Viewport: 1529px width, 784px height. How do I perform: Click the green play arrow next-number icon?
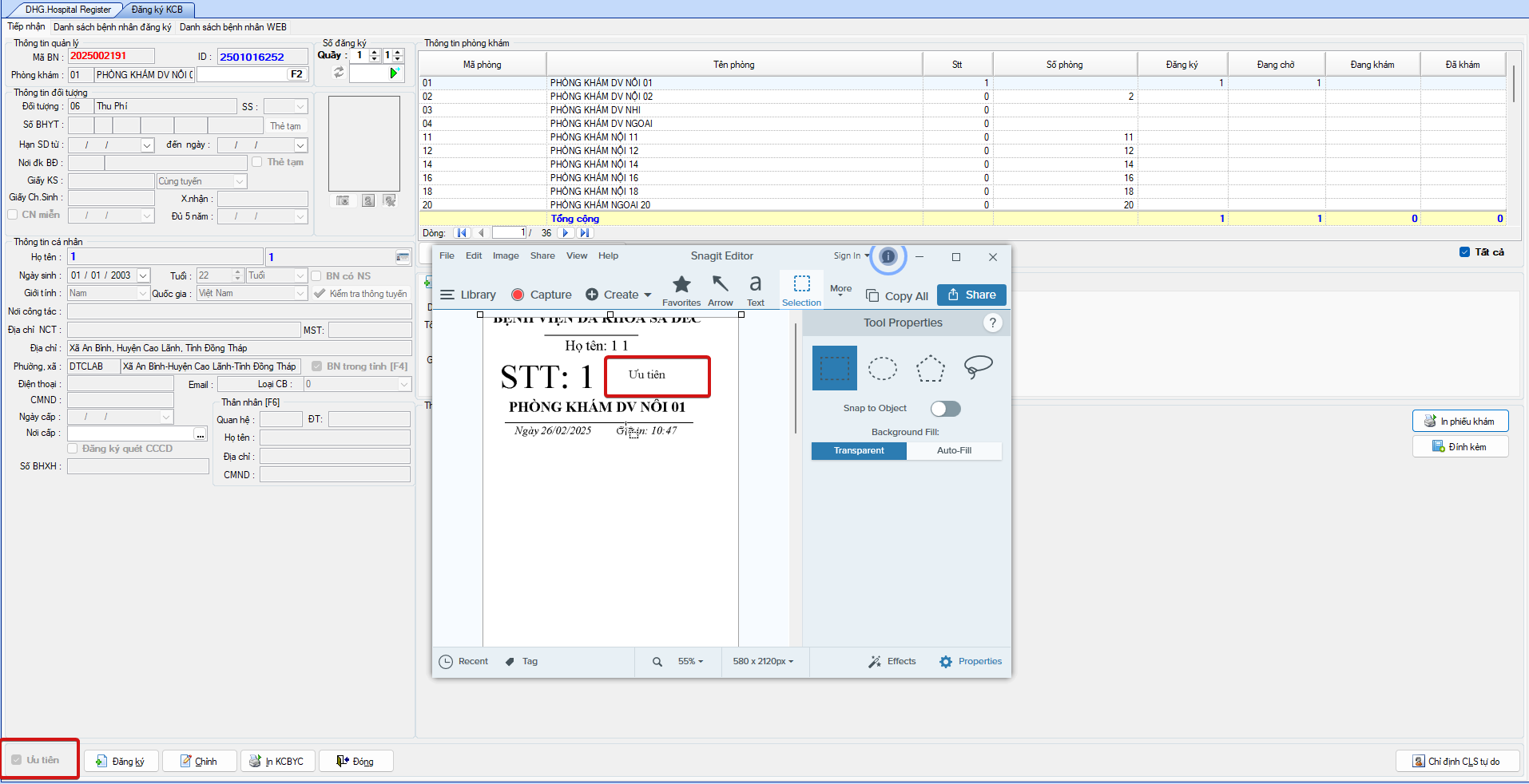394,73
